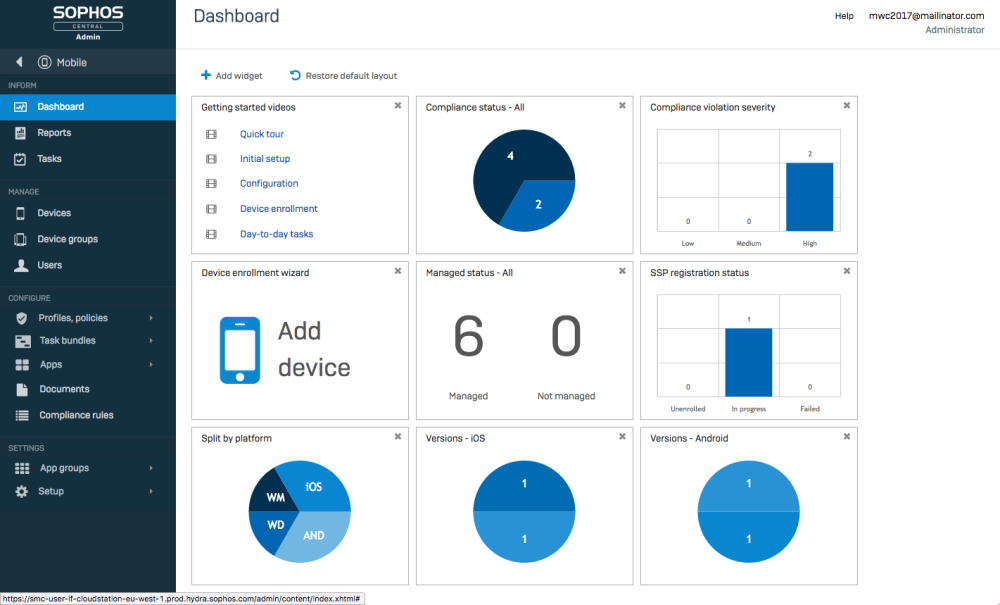Click the Compliance rules list icon
1000x605 pixels.
click(x=21, y=415)
